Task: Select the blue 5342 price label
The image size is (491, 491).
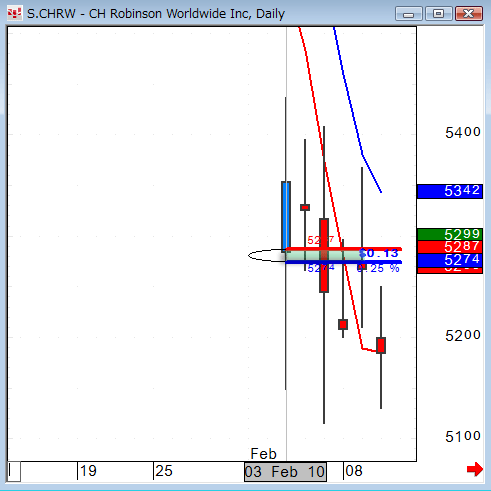Action: tap(450, 191)
